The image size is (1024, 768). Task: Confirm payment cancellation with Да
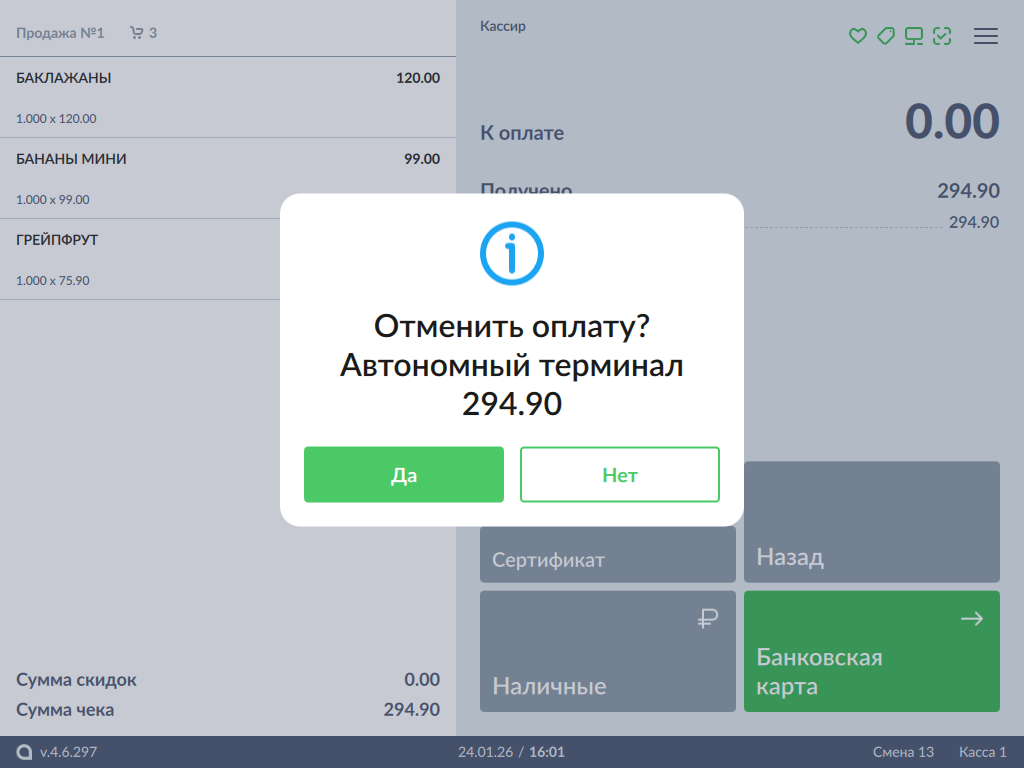[x=403, y=475]
